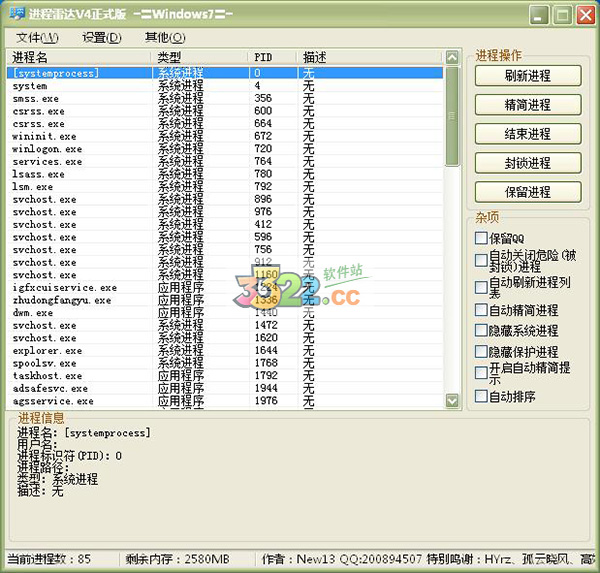600x573 pixels.
Task: Click the 精简进程 button
Action: pyautogui.click(x=528, y=105)
